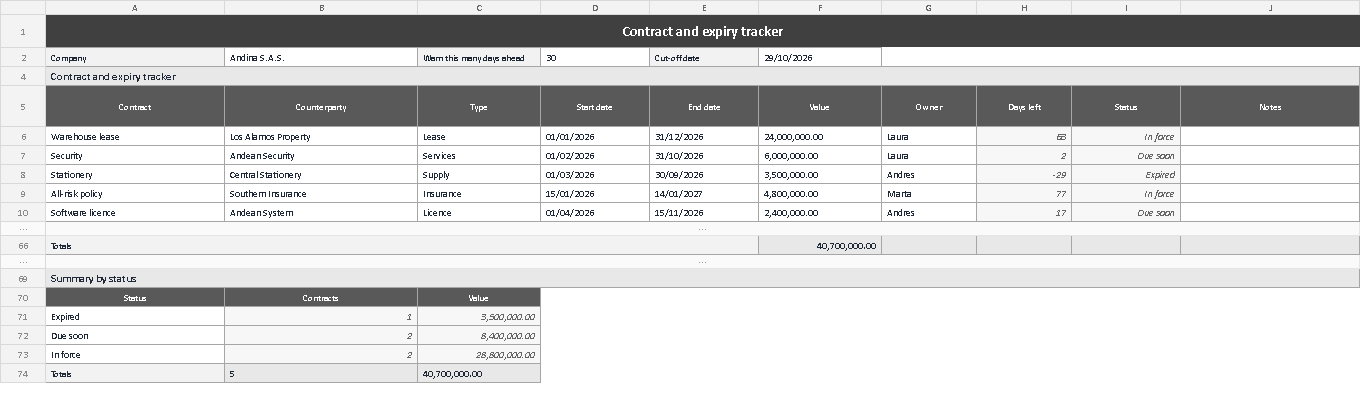Viewport: 1372px width, 395px height.
Task: Select the 'All-risk policy' contract cell
Action: [135, 193]
